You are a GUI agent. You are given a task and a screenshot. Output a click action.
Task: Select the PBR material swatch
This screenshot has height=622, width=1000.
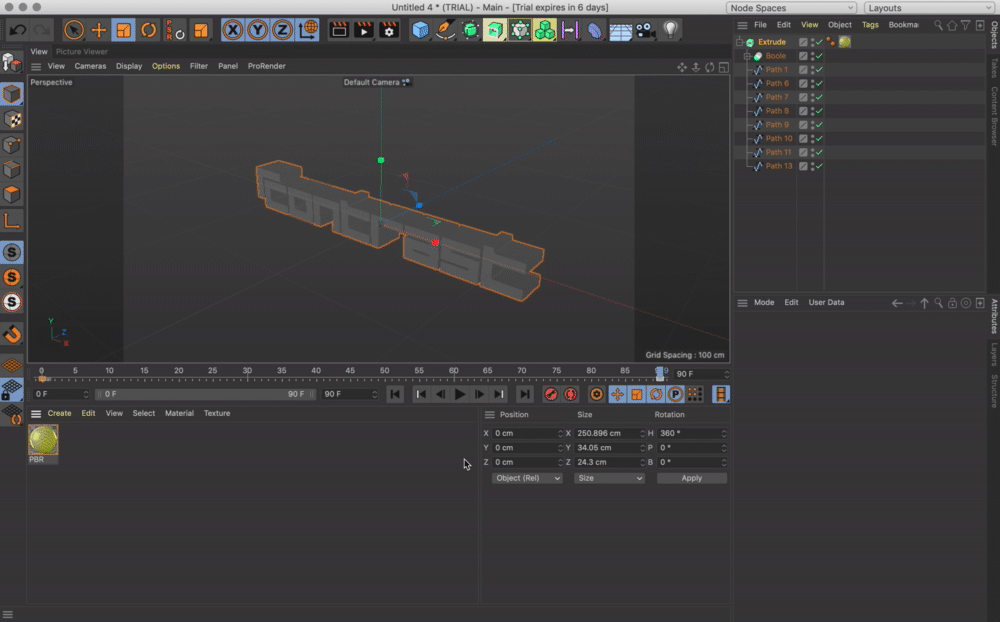(43, 441)
